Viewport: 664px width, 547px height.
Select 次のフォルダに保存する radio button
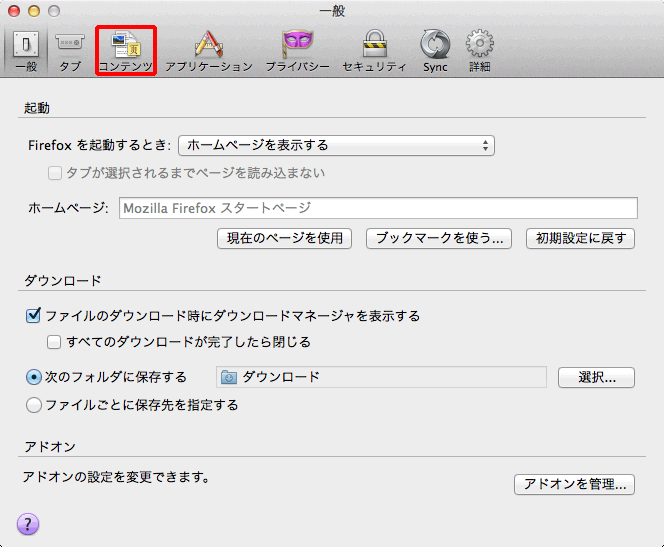[x=33, y=377]
